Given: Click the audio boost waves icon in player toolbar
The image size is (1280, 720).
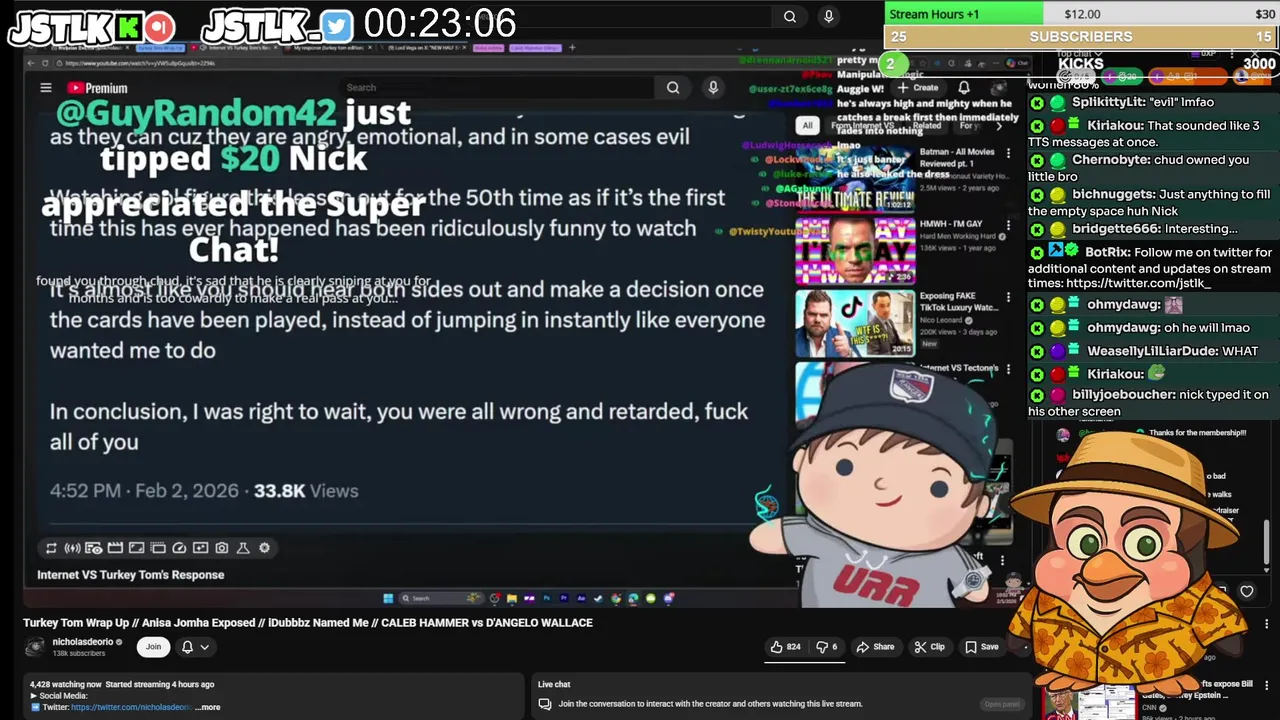Looking at the screenshot, I should [72, 548].
